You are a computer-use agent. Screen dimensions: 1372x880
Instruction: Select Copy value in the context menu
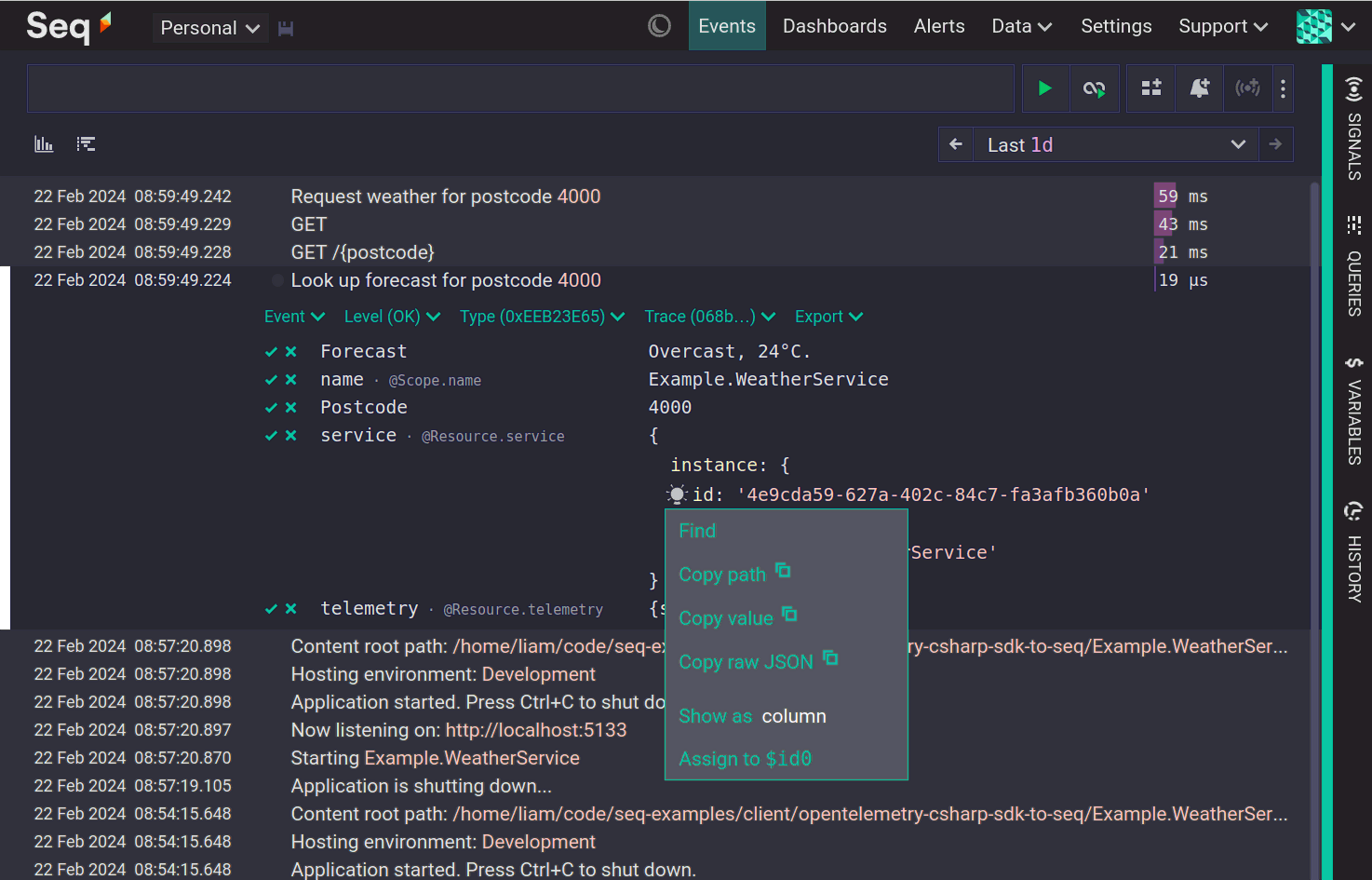738,617
